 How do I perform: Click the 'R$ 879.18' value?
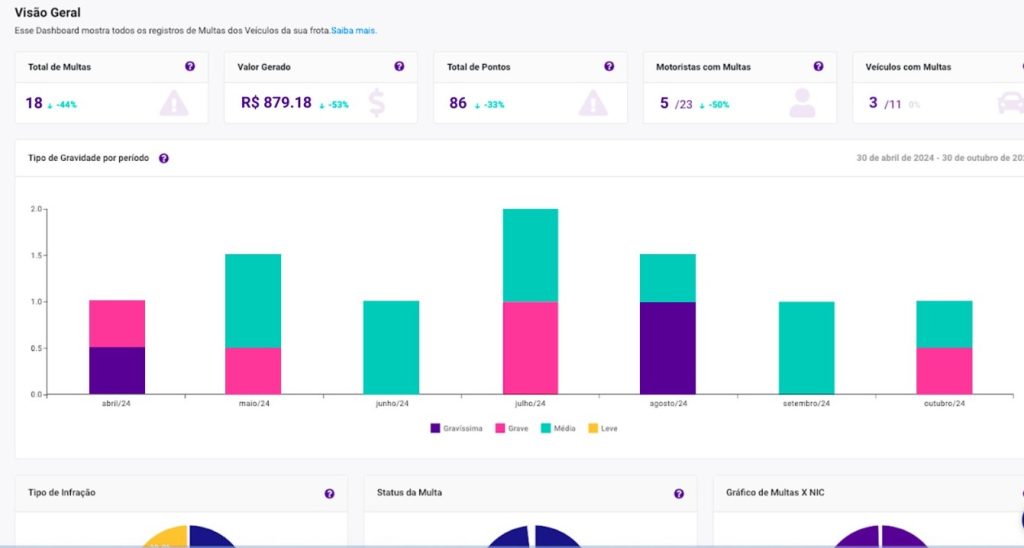click(276, 103)
